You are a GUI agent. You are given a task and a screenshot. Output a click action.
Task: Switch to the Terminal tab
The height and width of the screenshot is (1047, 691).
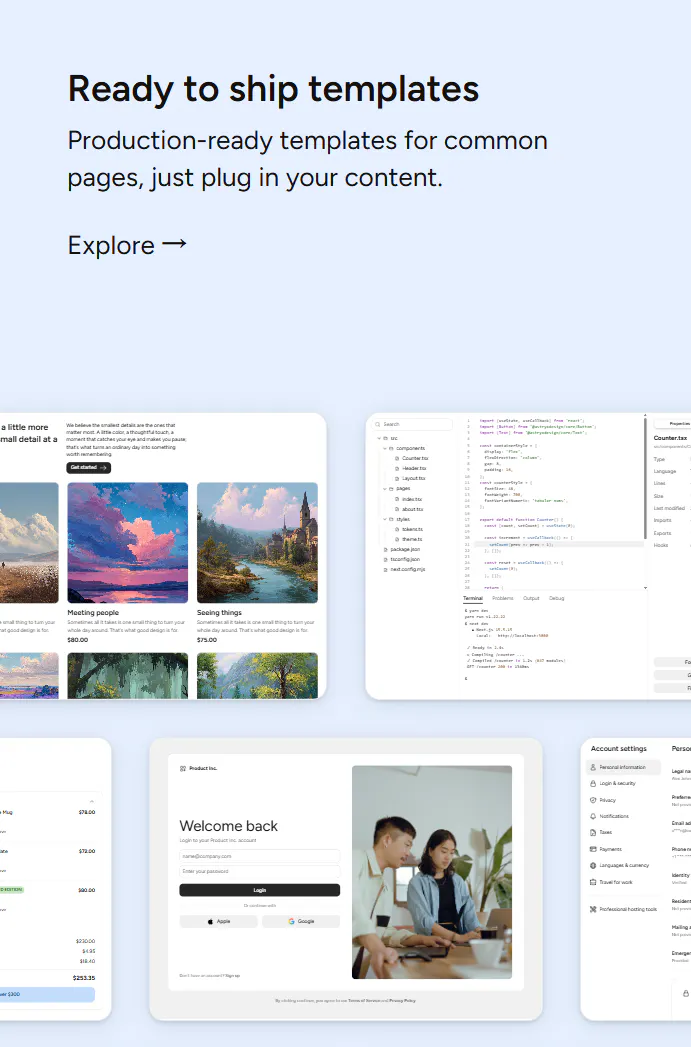pyautogui.click(x=473, y=598)
